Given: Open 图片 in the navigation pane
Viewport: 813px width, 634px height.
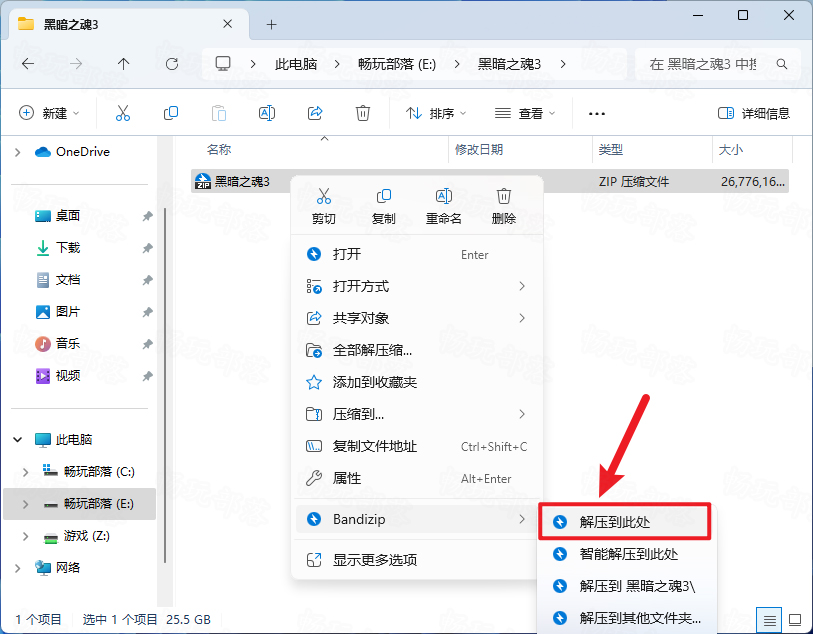Looking at the screenshot, I should point(67,312).
